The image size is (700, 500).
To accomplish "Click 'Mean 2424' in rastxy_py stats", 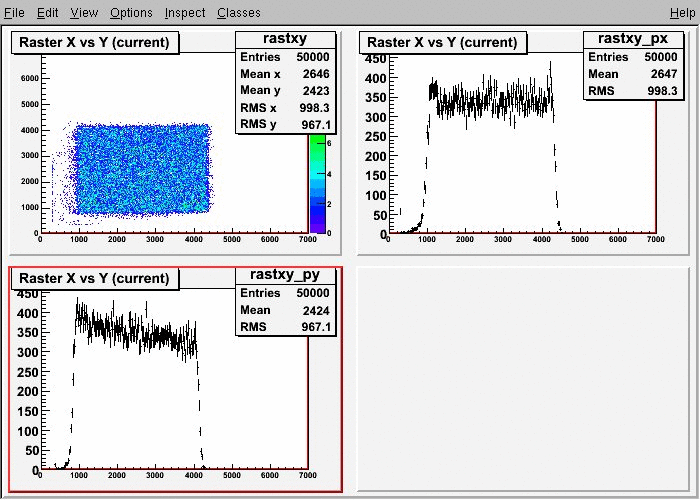I will (285, 310).
